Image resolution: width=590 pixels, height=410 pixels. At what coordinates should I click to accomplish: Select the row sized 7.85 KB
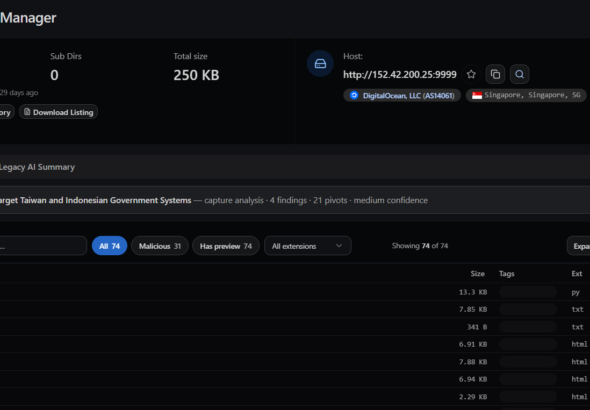pyautogui.click(x=295, y=310)
